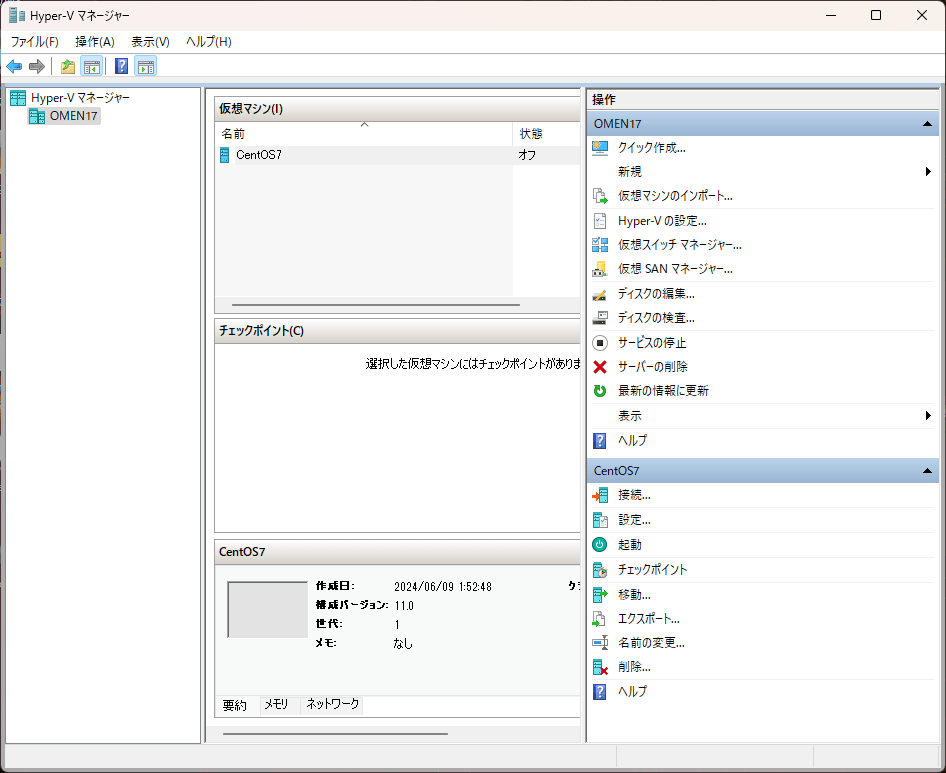Open the ヘルプ(H) menu
This screenshot has height=773, width=946.
coord(209,42)
